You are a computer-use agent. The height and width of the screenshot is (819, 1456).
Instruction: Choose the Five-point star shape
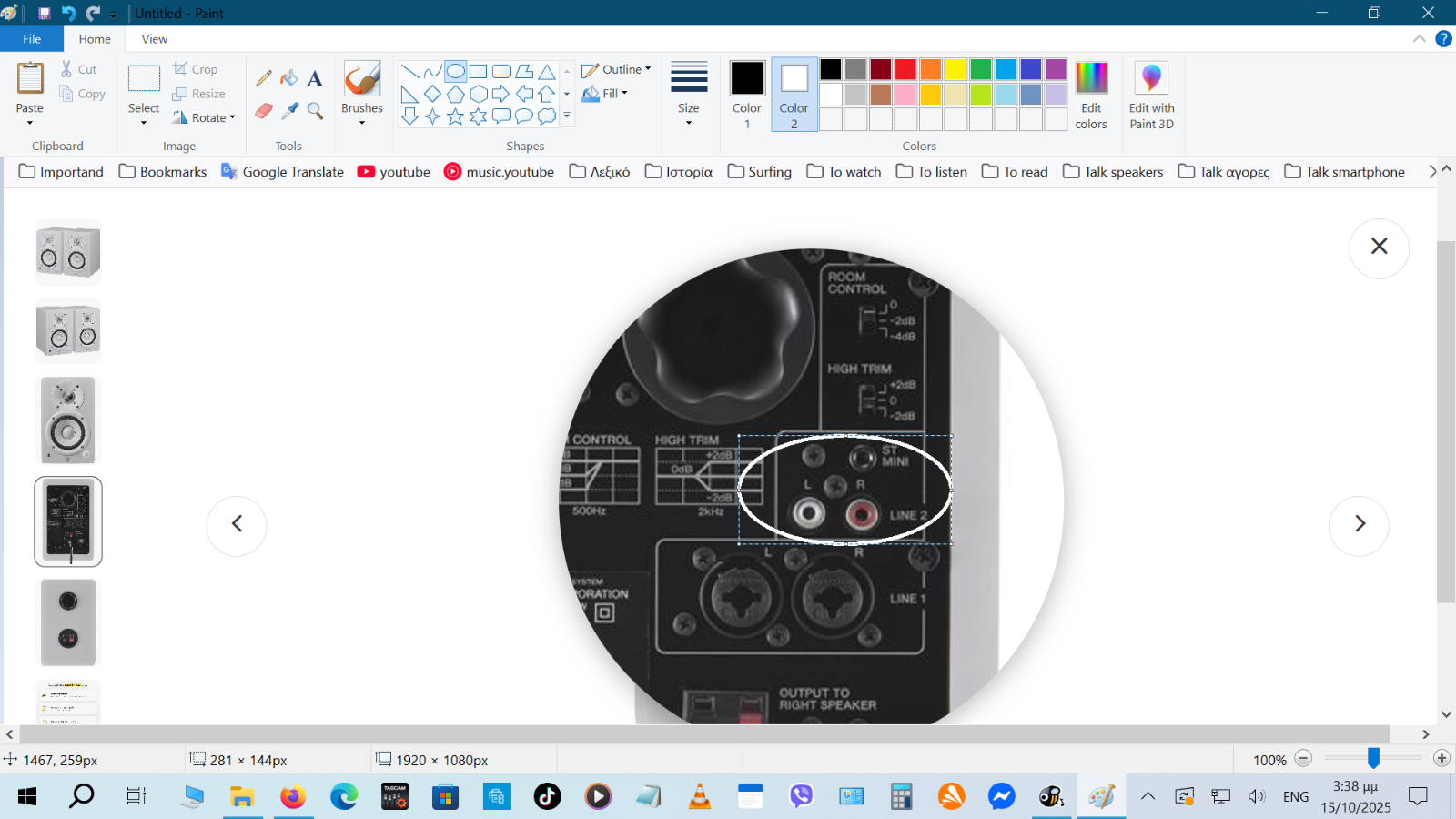tap(456, 116)
